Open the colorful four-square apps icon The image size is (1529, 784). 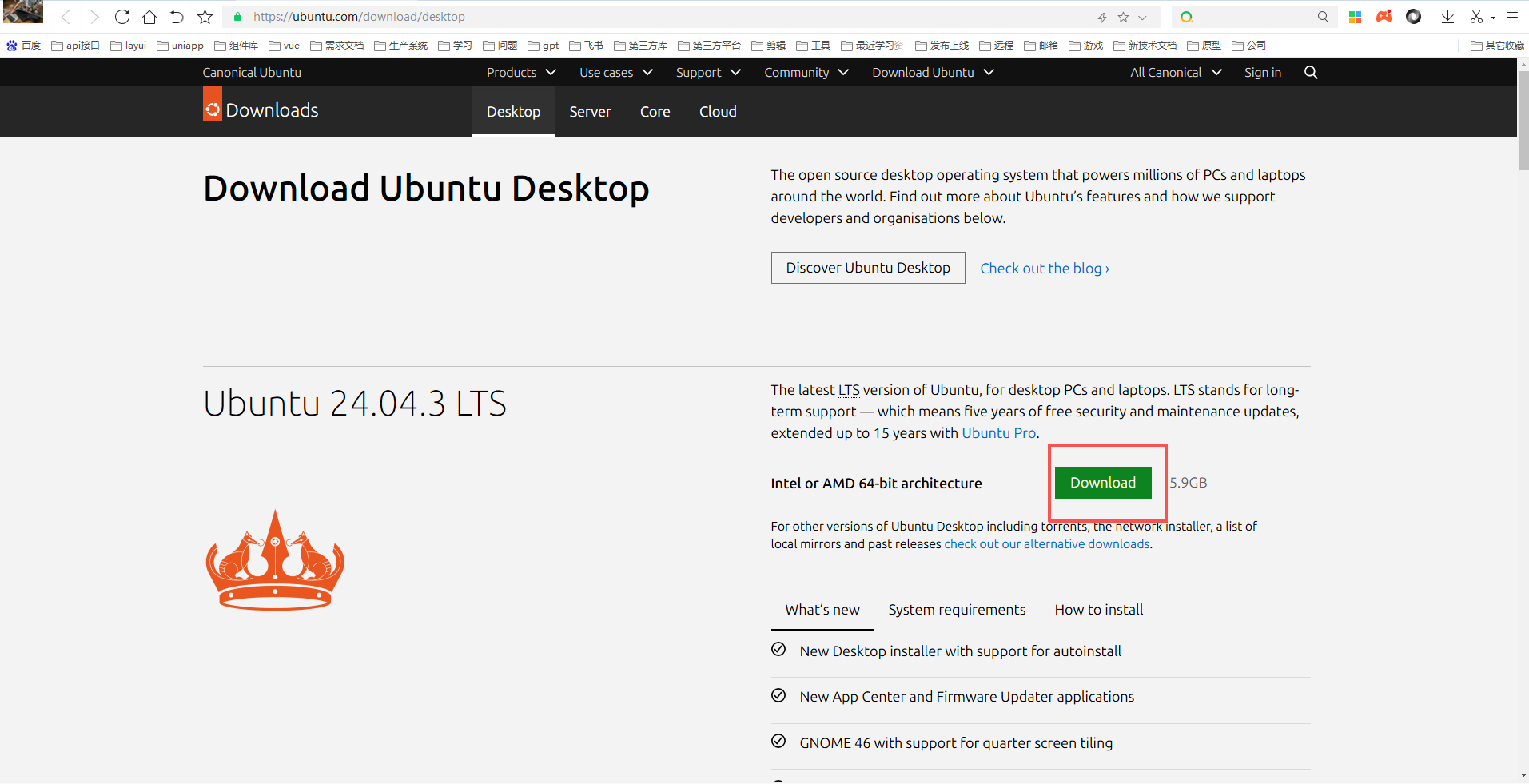tap(1355, 17)
